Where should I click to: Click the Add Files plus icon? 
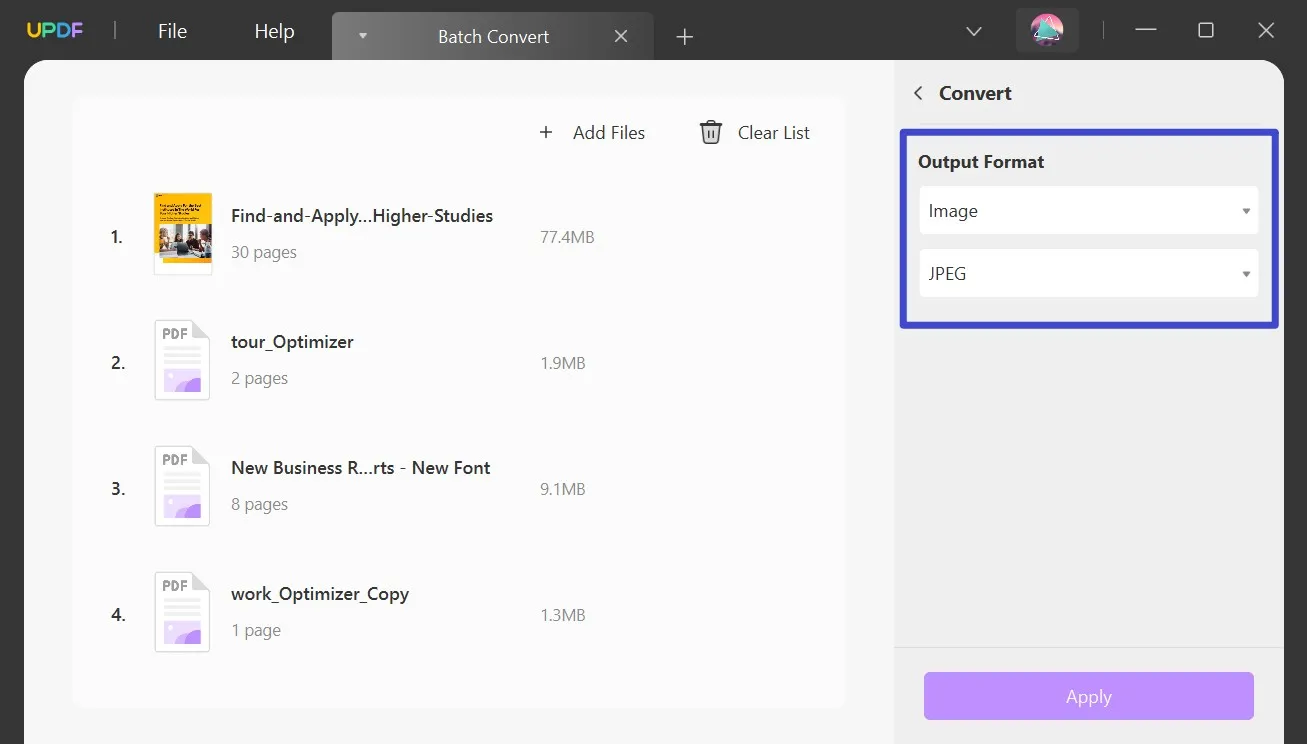(x=545, y=132)
